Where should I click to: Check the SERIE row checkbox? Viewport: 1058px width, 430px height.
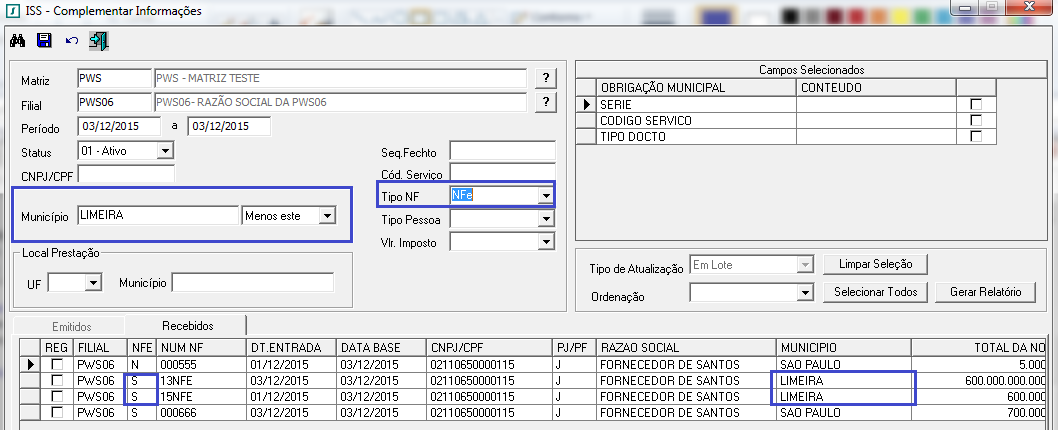[976, 105]
